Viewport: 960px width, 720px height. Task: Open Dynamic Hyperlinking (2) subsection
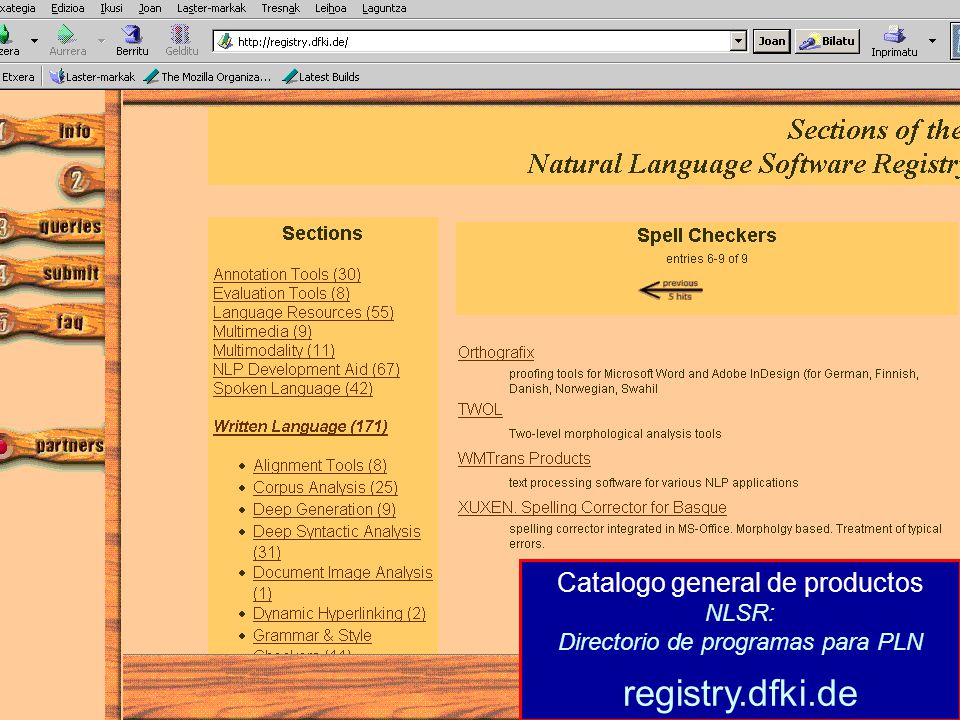click(340, 613)
